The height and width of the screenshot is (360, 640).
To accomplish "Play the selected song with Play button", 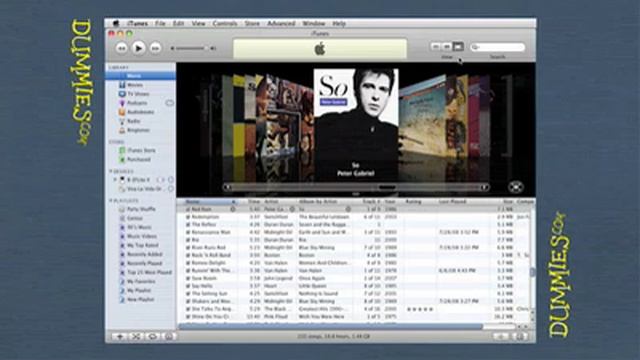I will [138, 48].
